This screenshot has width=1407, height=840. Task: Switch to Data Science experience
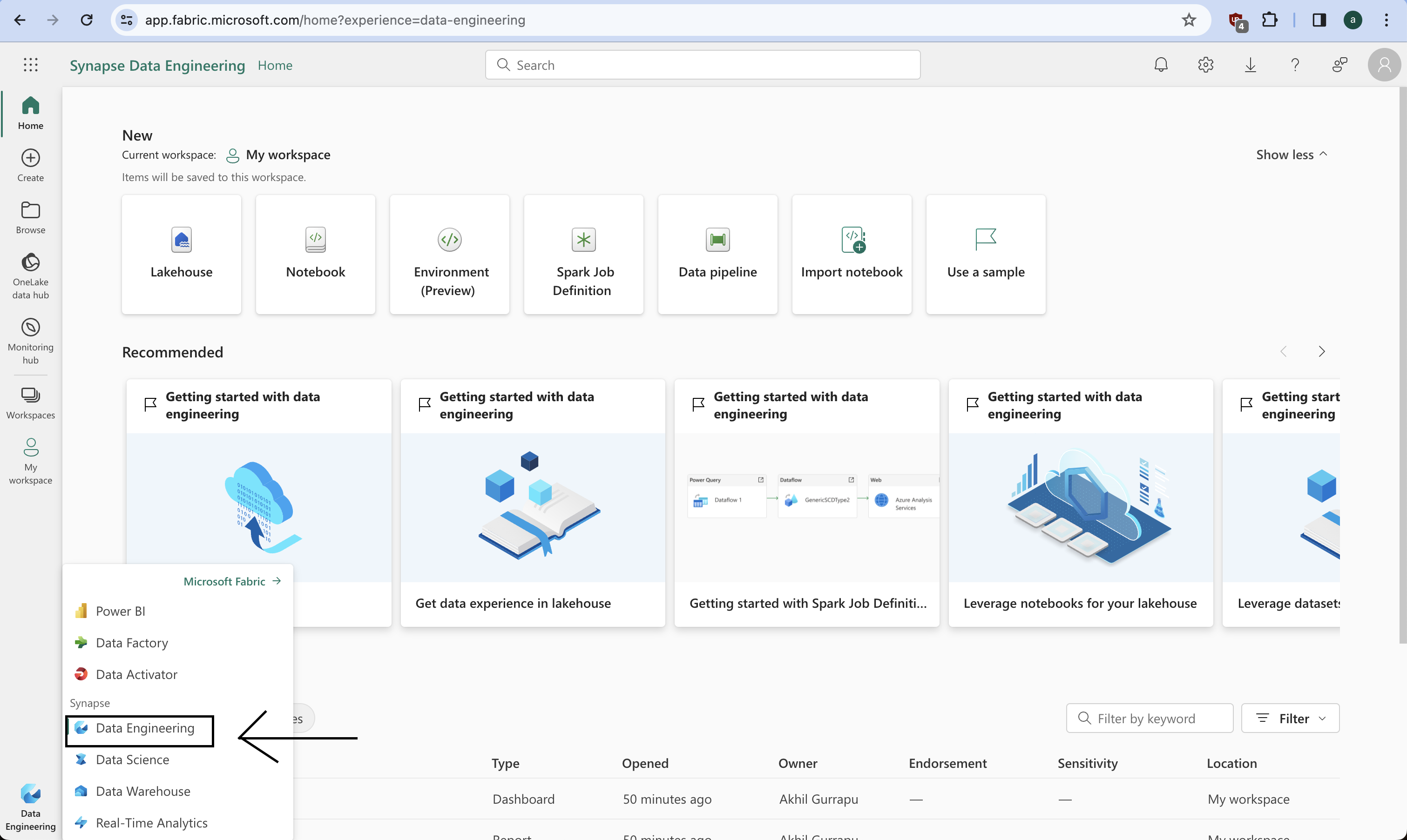coord(178,759)
